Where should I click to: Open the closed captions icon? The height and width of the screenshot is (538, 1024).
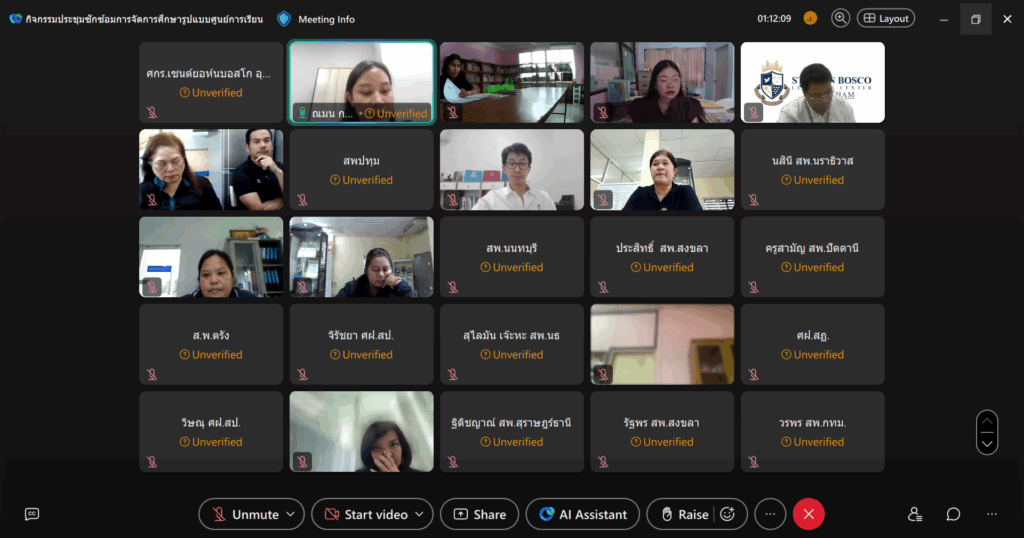32,514
